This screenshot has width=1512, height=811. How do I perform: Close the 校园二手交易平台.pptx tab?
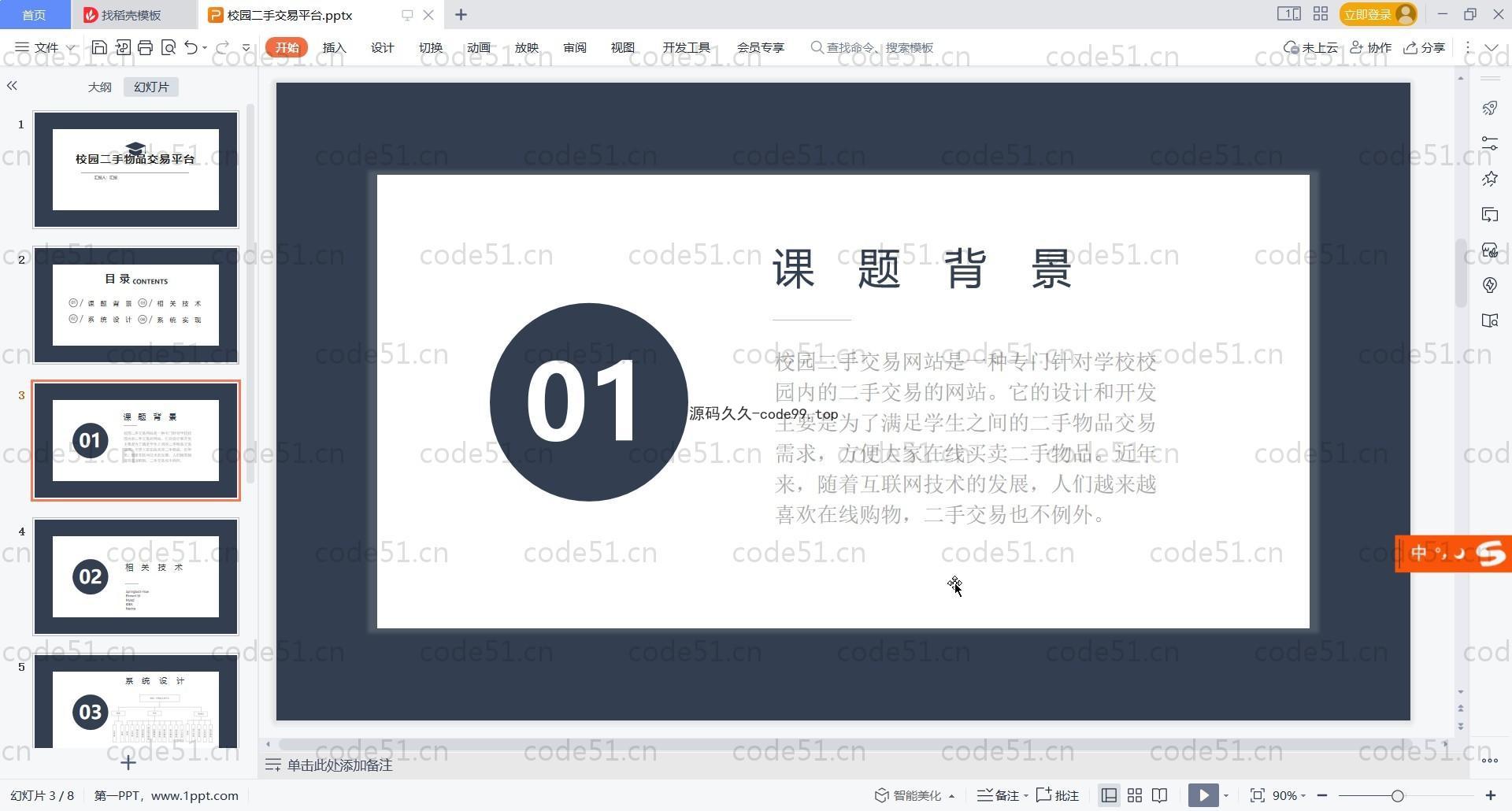click(x=428, y=14)
